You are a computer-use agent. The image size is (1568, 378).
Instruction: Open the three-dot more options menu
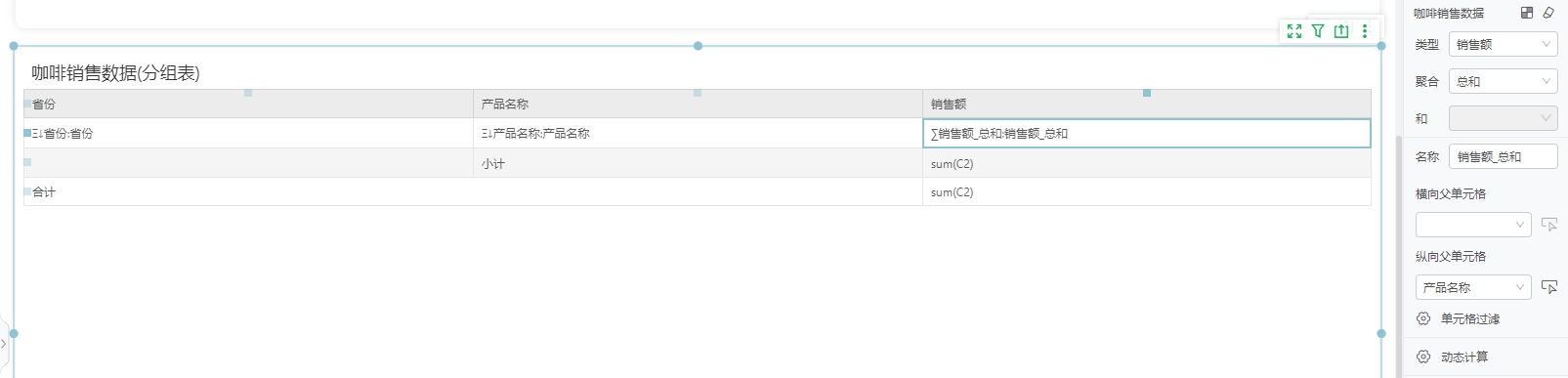(x=1365, y=31)
